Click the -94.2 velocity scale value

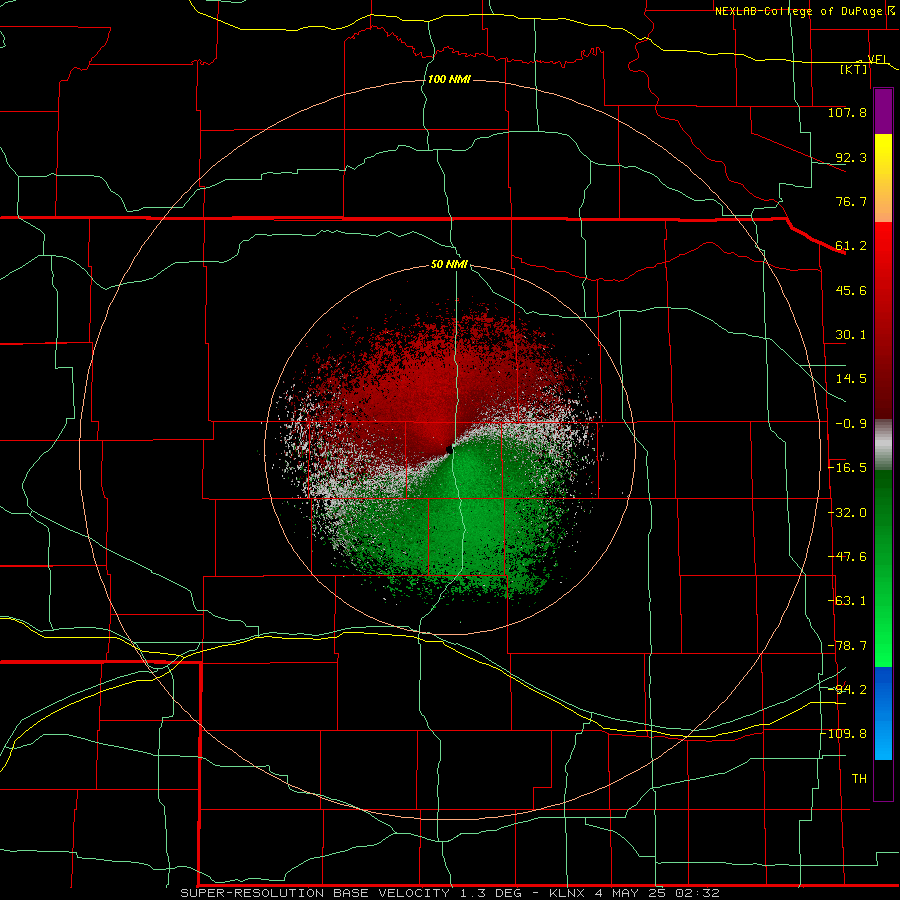tap(847, 689)
